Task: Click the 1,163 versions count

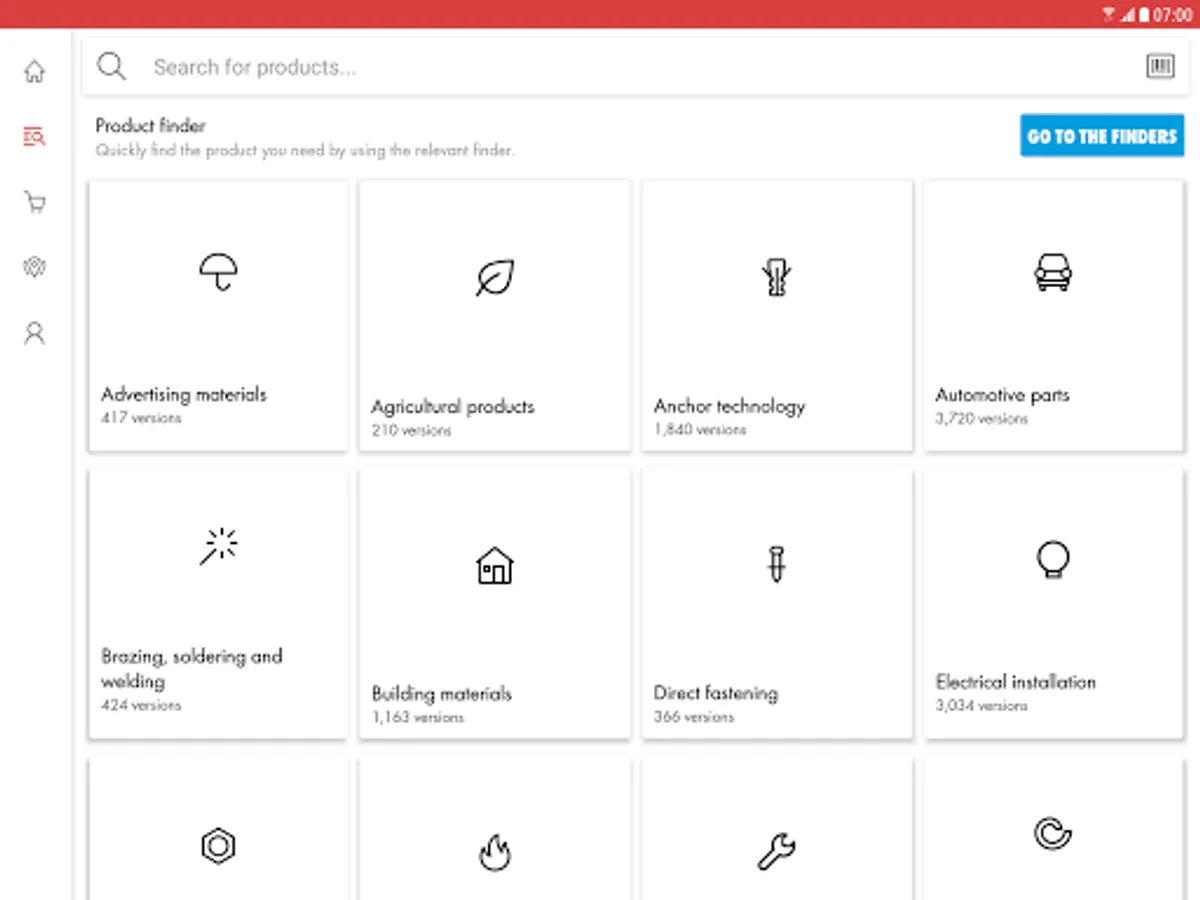Action: click(x=417, y=717)
